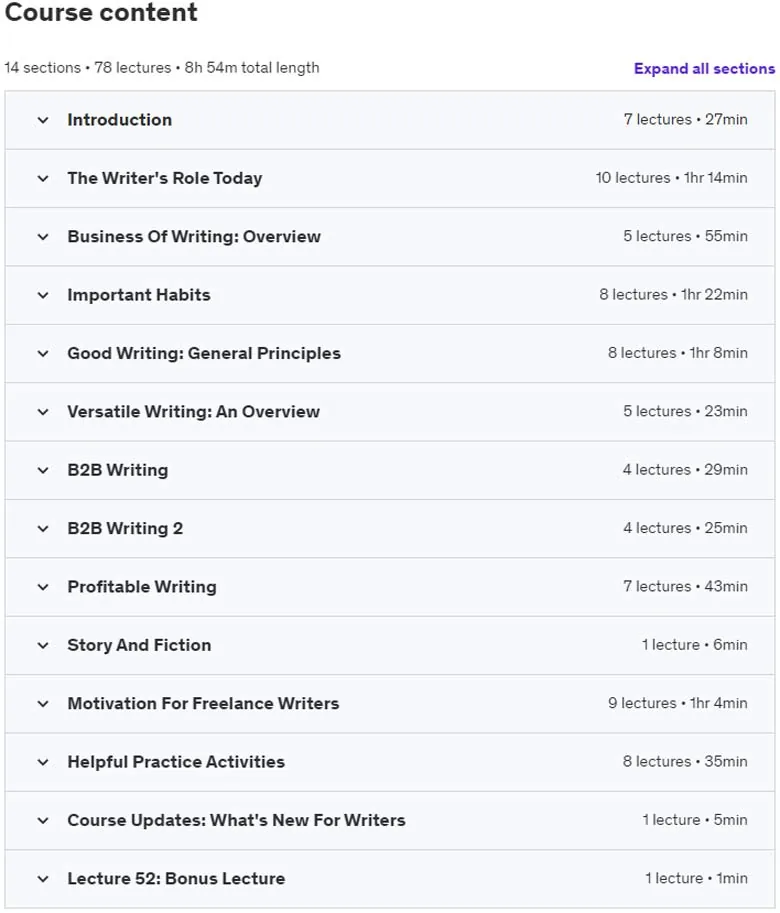The image size is (780, 913).
Task: Expand Story And Fiction chevron
Action: [43, 645]
